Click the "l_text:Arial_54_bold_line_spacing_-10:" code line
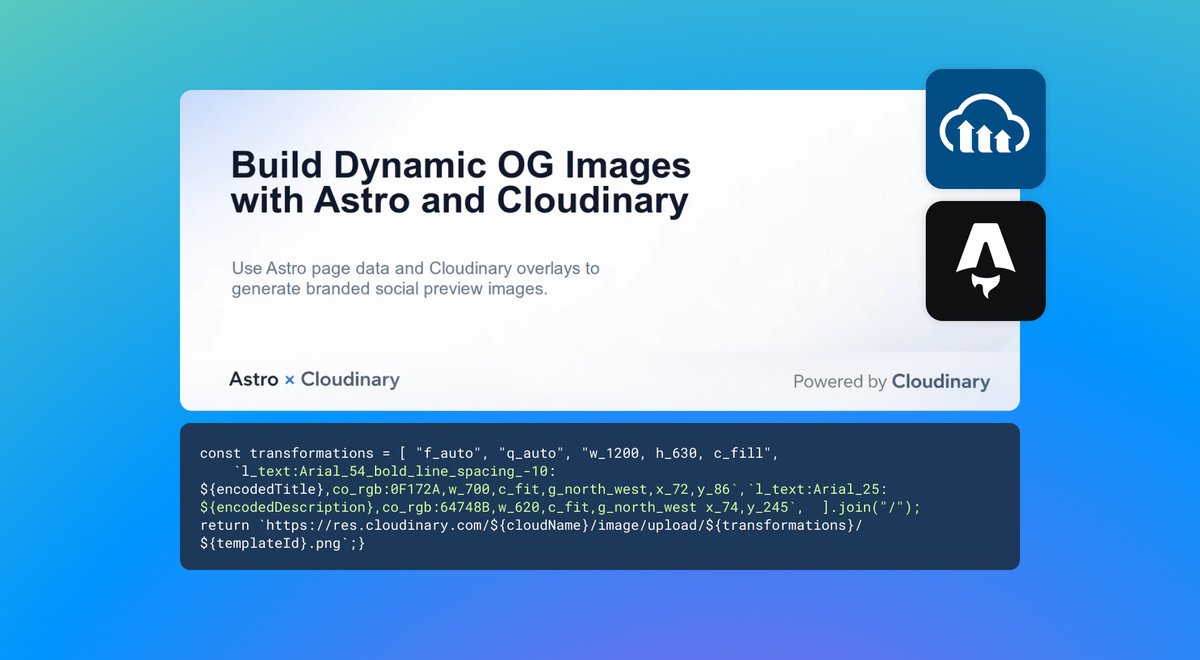This screenshot has height=660, width=1200. 394,472
